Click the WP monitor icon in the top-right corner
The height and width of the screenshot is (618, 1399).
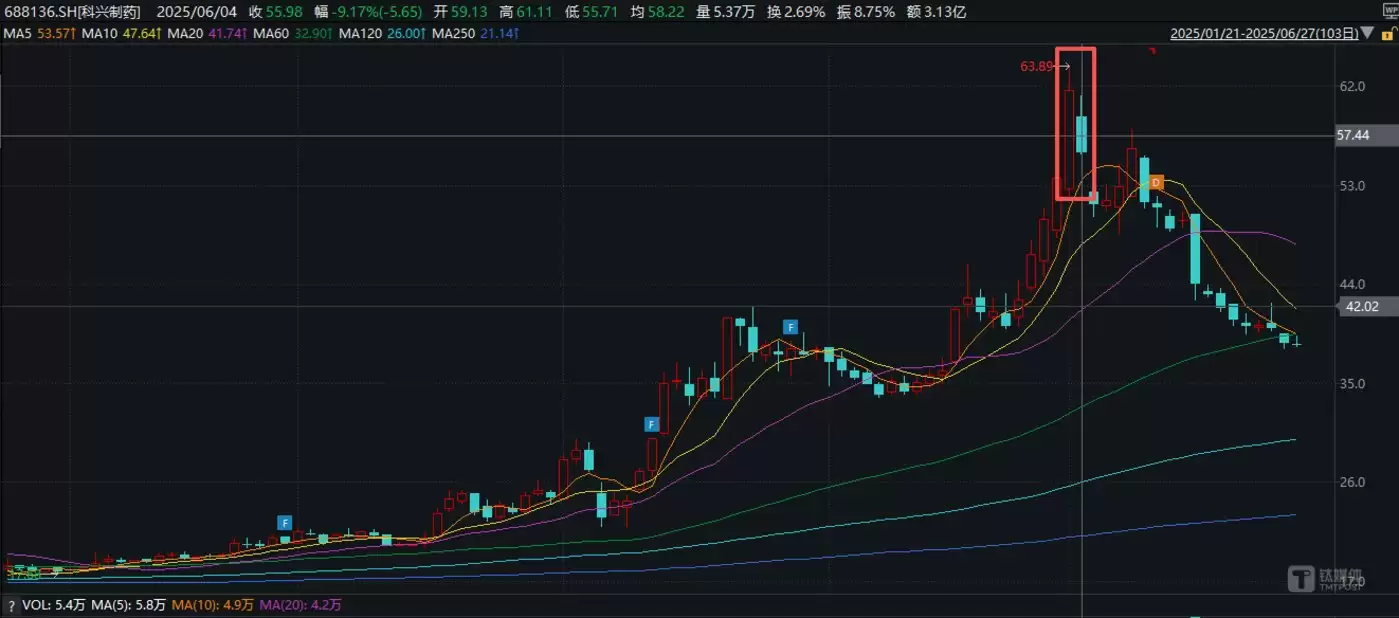tap(1390, 10)
